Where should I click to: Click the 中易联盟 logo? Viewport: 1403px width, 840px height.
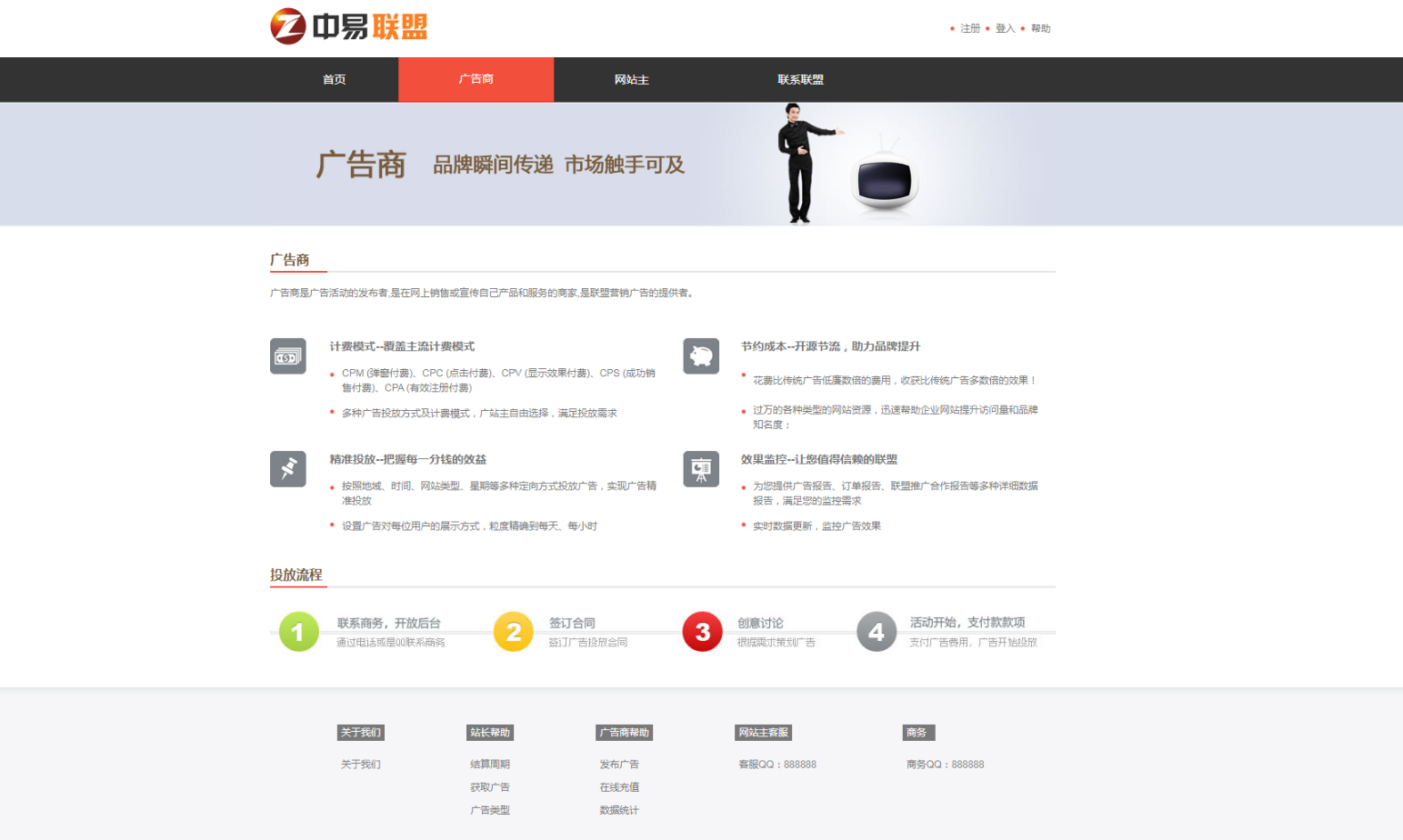[348, 26]
